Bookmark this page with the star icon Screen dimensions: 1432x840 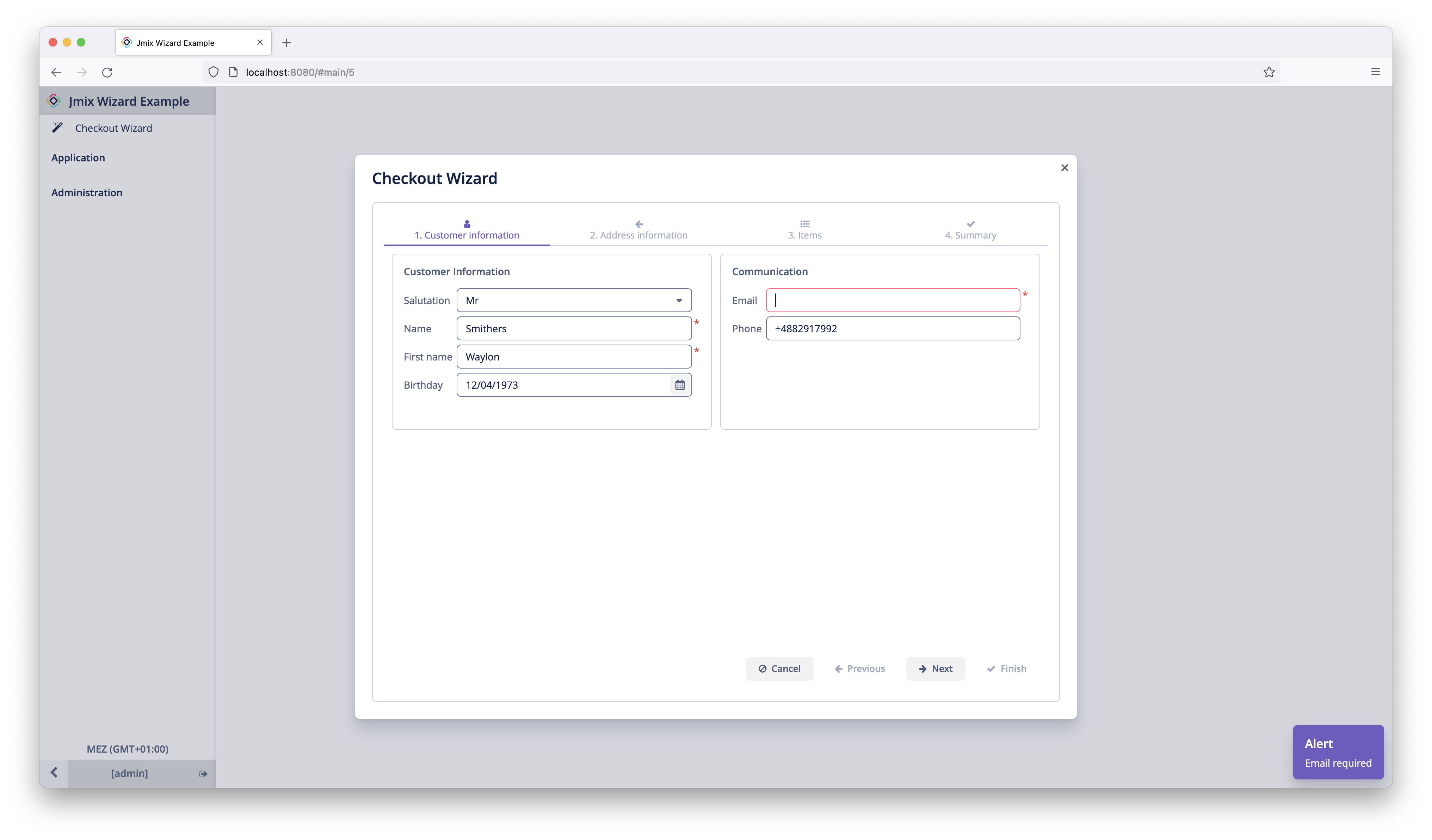pos(1269,72)
